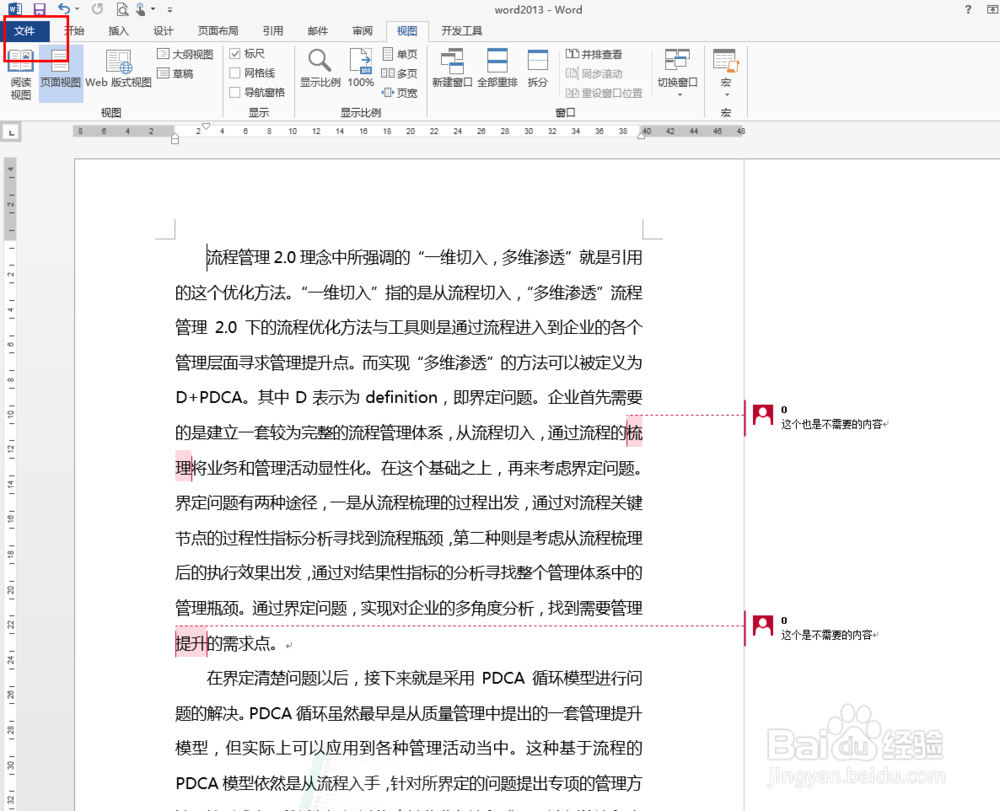Image resolution: width=1000 pixels, height=811 pixels.
Task: Switch to 草稿 draft view
Action: (178, 73)
